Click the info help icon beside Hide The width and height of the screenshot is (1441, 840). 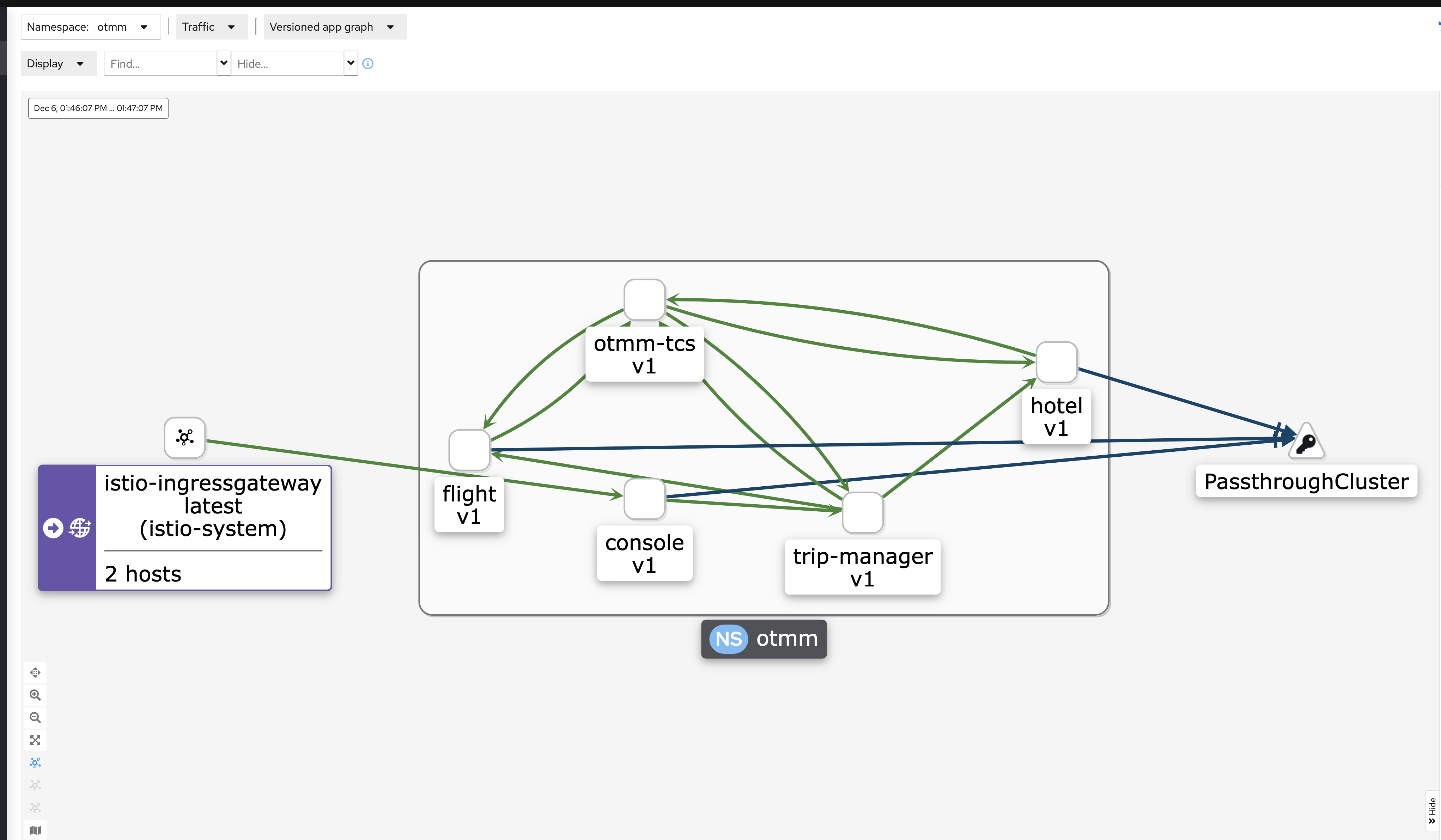point(368,63)
